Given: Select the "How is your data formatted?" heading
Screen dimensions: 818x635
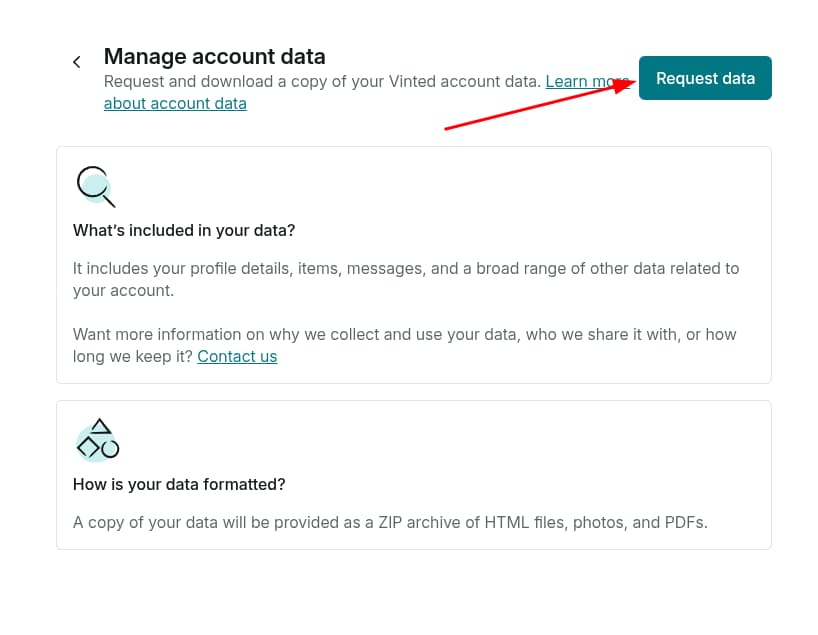Looking at the screenshot, I should coord(179,484).
